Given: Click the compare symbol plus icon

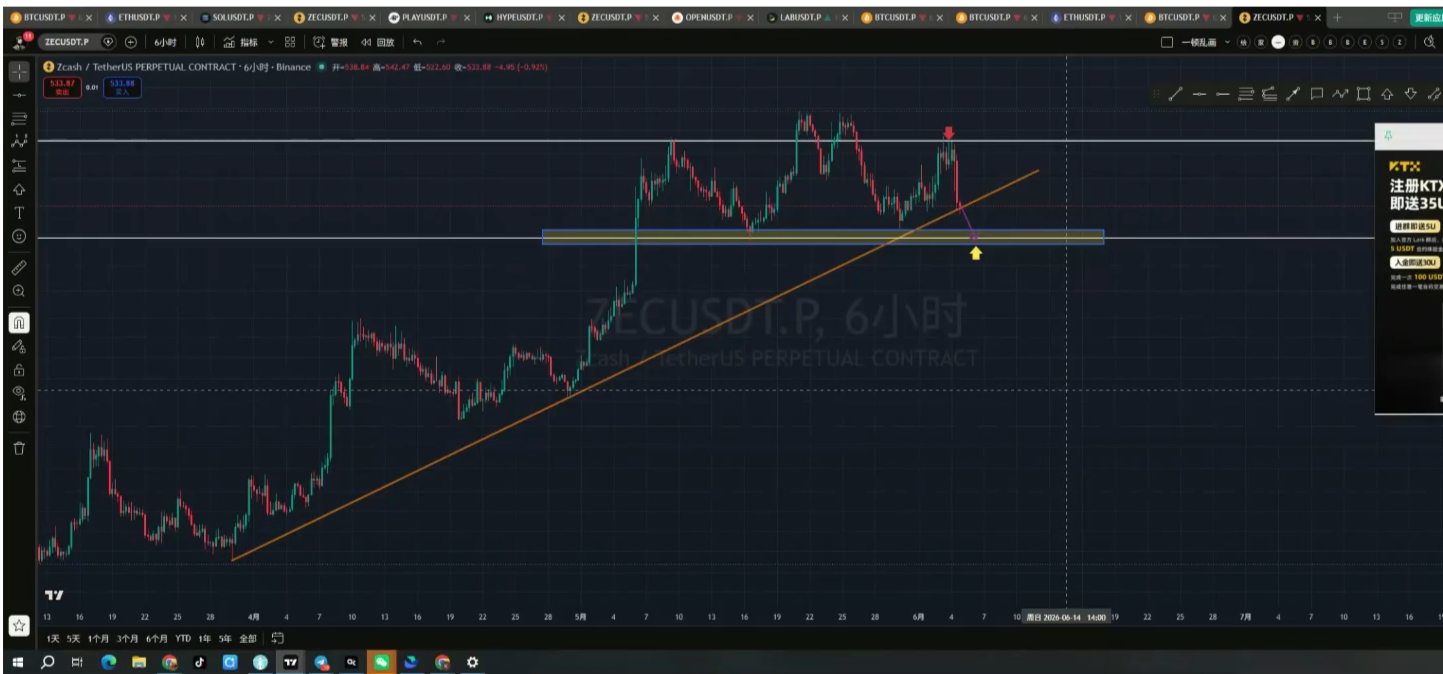Looking at the screenshot, I should pyautogui.click(x=131, y=42).
